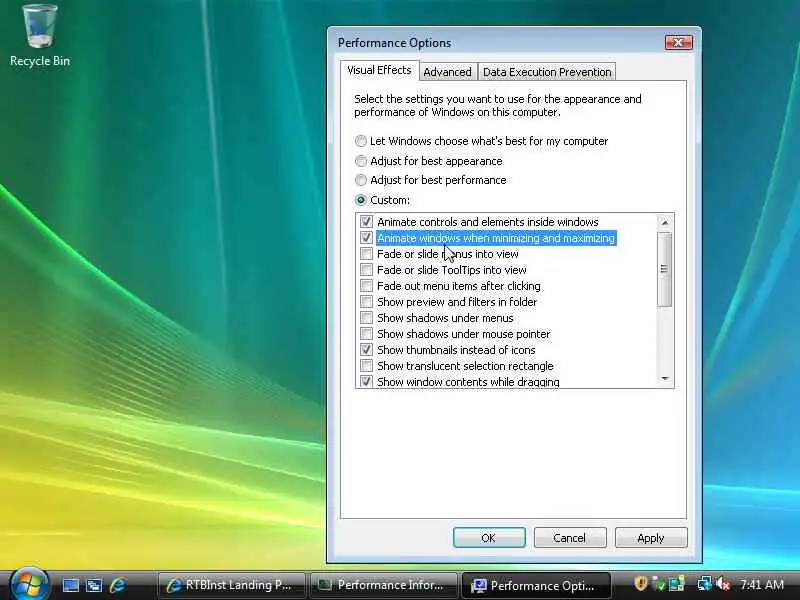This screenshot has height=600, width=800.
Task: Click the effects list scrollbar thumb
Action: point(664,269)
